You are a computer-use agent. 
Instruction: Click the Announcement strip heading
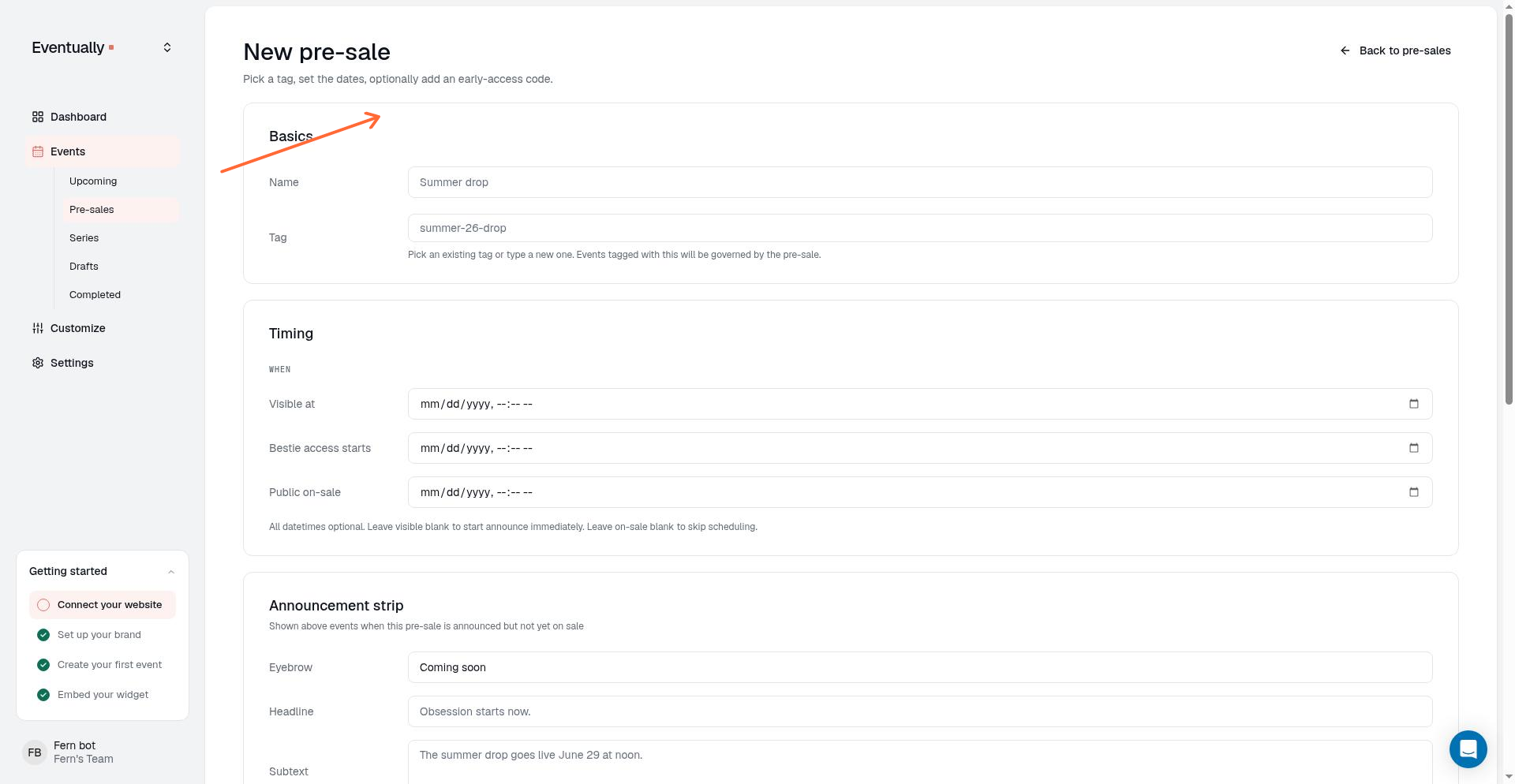click(336, 606)
